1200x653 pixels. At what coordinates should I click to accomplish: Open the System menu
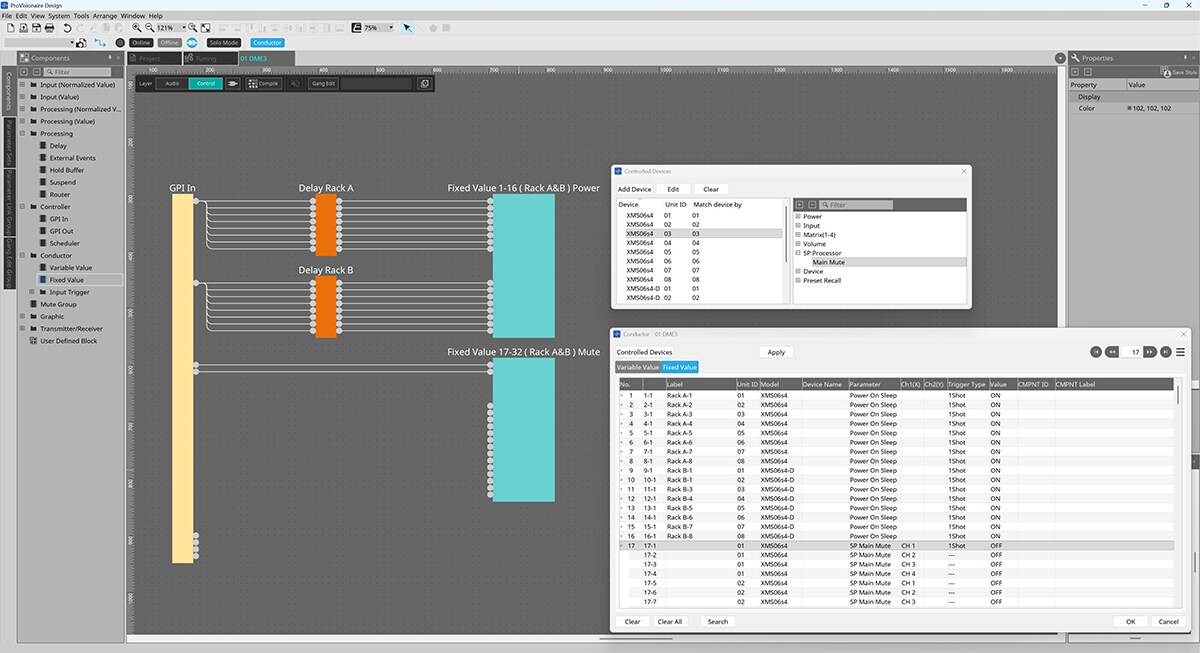pyautogui.click(x=59, y=16)
